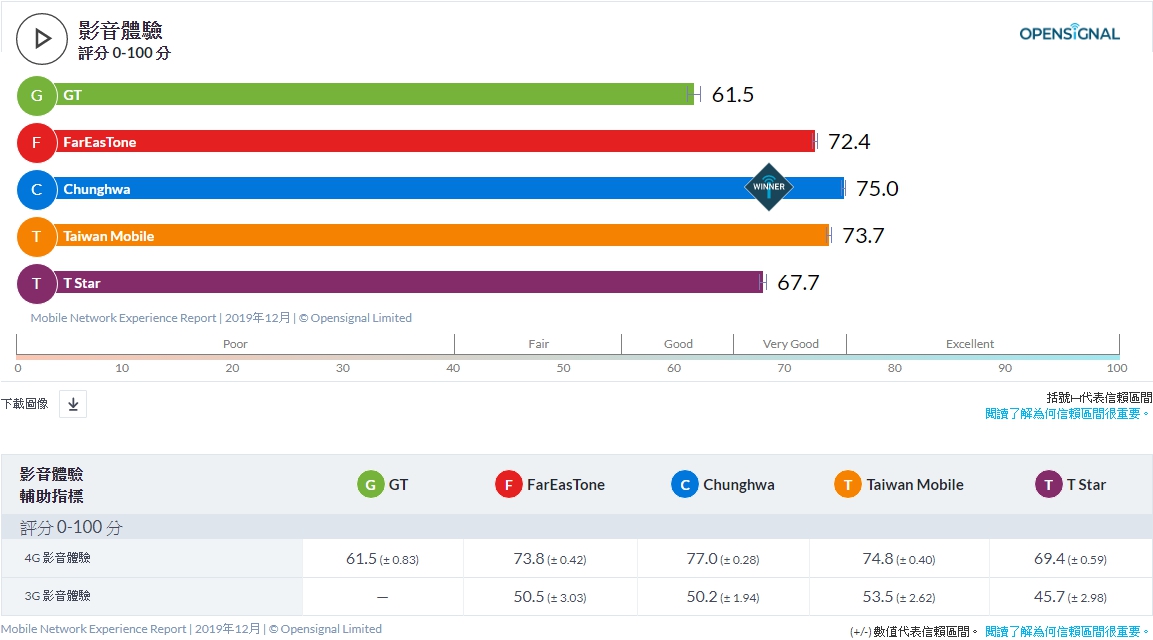Click the 3G 影音體驗 row label

57,596
